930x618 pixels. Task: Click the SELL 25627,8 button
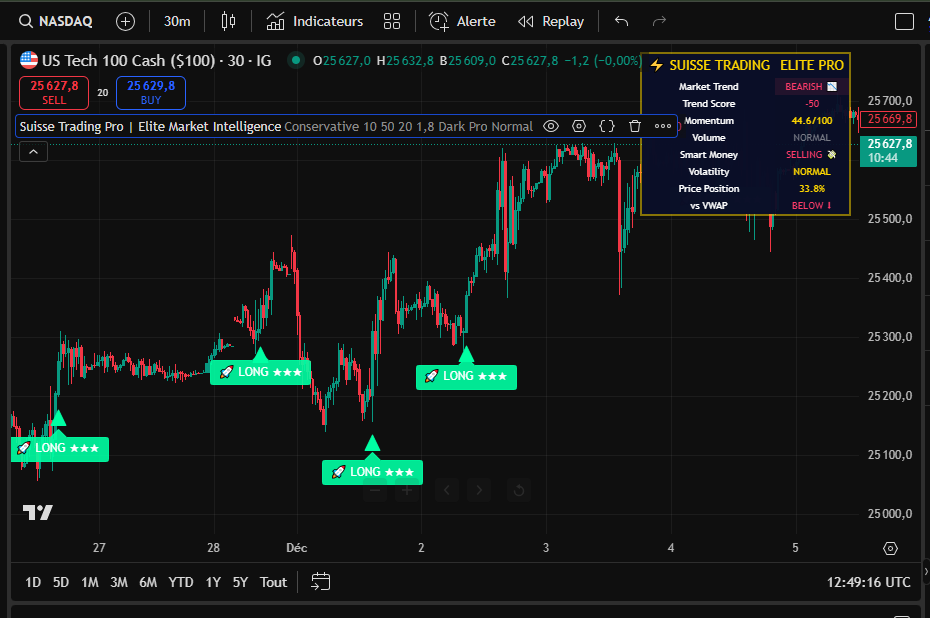tap(54, 92)
